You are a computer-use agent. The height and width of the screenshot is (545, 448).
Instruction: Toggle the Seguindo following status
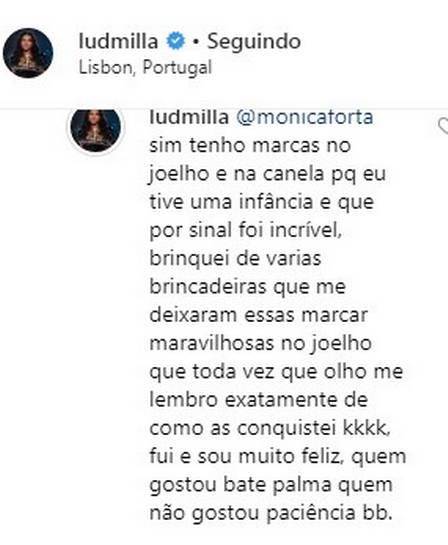pos(254,41)
